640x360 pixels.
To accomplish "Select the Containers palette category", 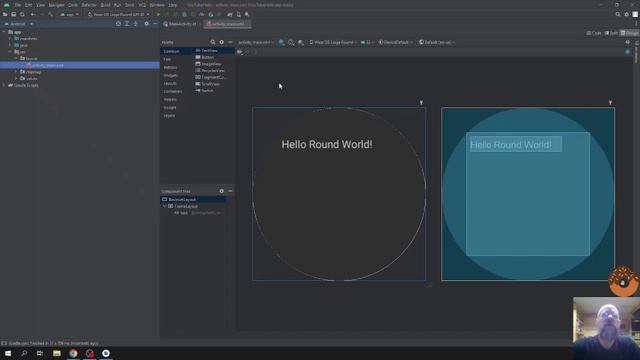I will [x=173, y=91].
